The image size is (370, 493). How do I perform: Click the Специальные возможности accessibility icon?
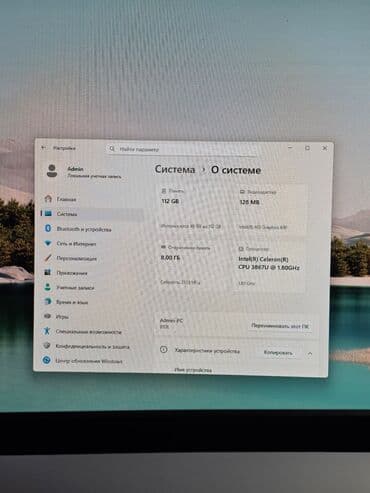click(x=47, y=331)
